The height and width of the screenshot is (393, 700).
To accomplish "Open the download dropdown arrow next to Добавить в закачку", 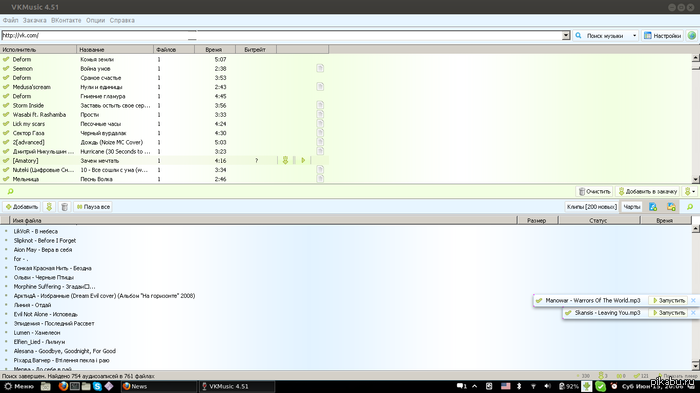I will [690, 191].
